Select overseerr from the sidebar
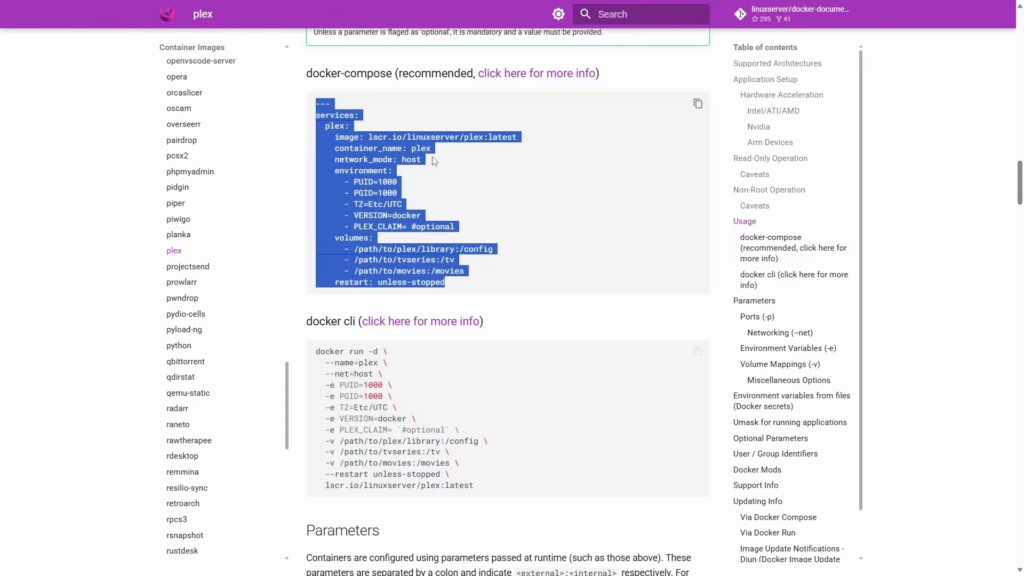The image size is (1024, 576). pyautogui.click(x=183, y=124)
